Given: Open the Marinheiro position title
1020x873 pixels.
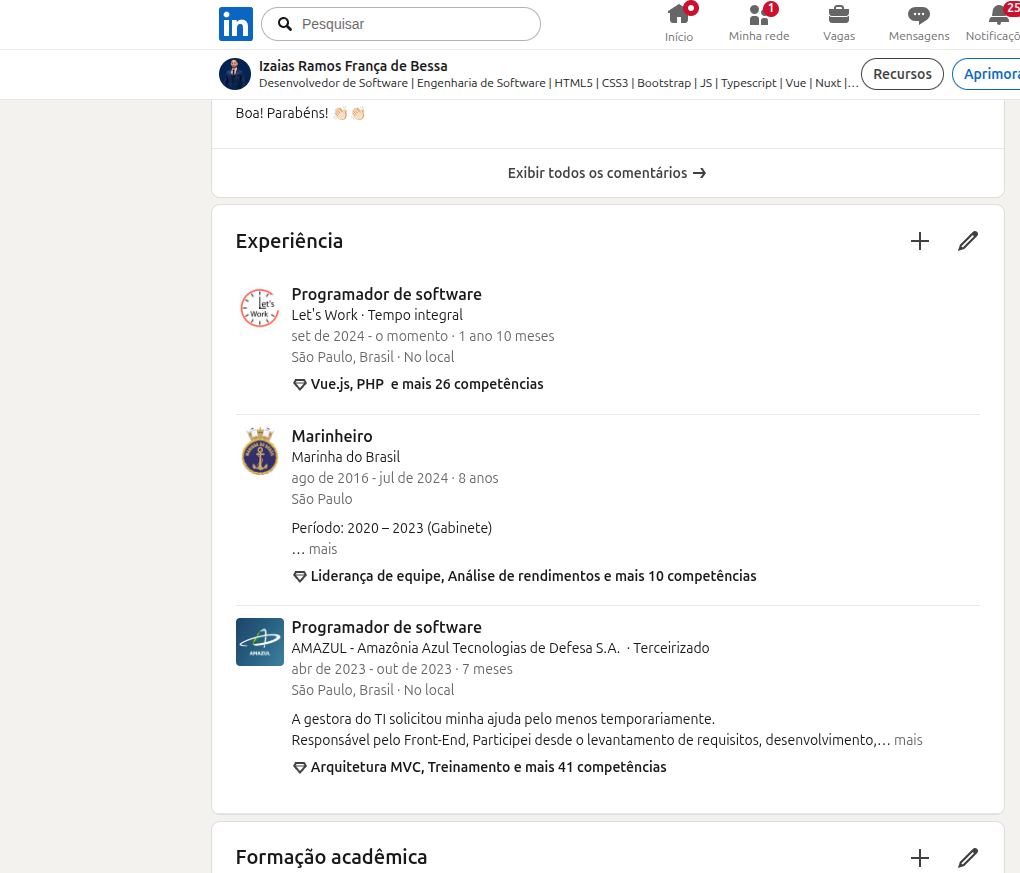Looking at the screenshot, I should coord(332,436).
